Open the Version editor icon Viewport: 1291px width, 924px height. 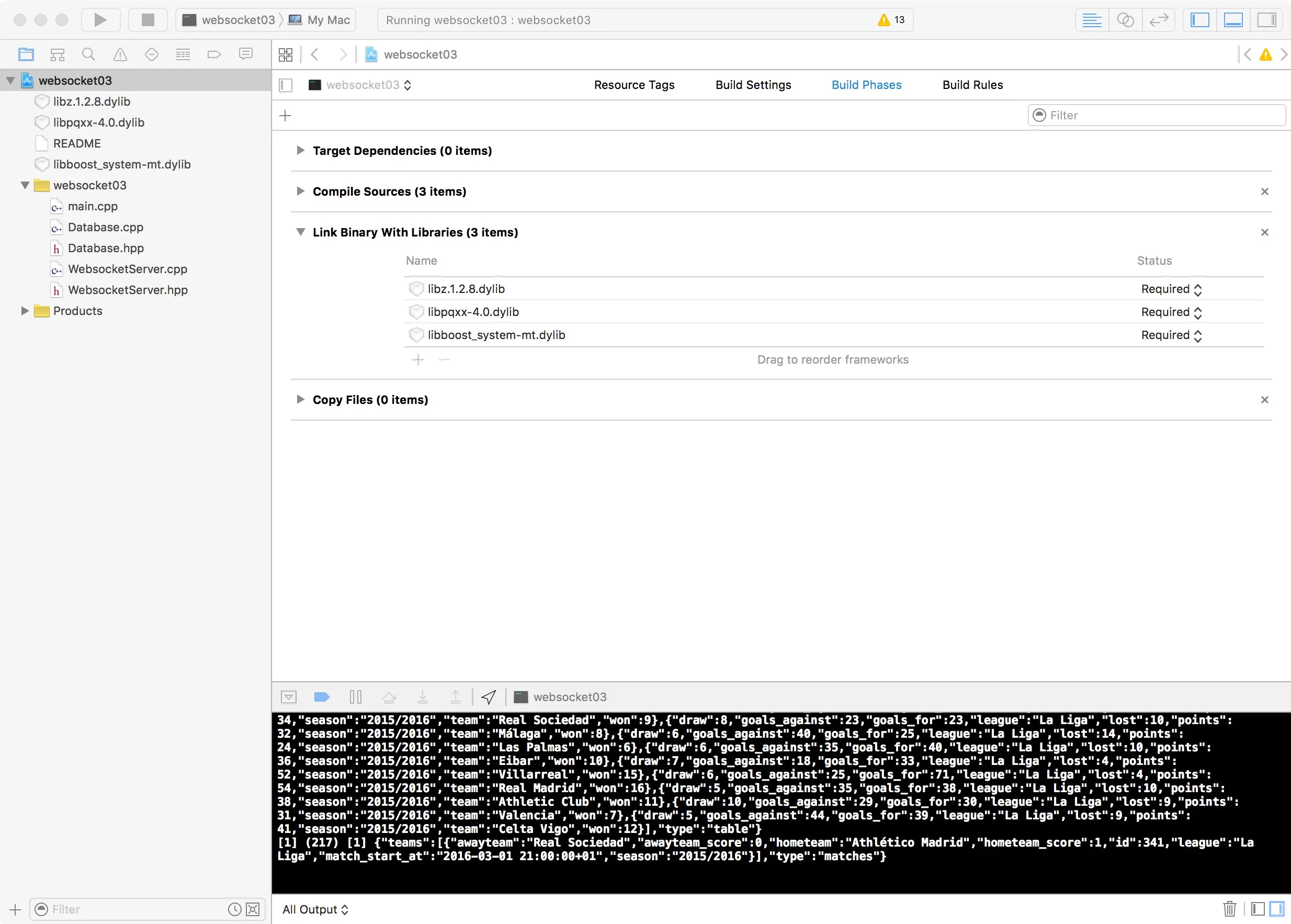point(1159,20)
